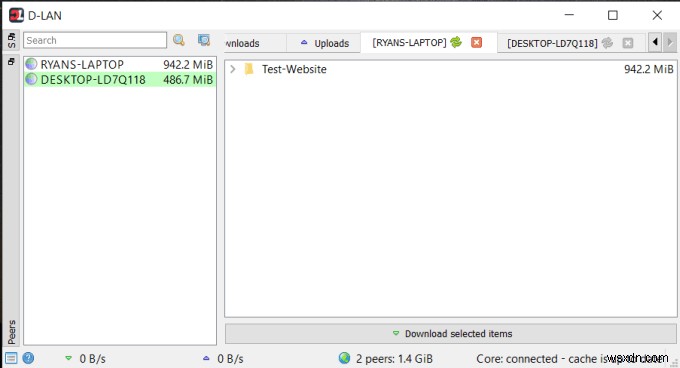Switch to the Uploads tab
The width and height of the screenshot is (680, 368).
(x=324, y=43)
